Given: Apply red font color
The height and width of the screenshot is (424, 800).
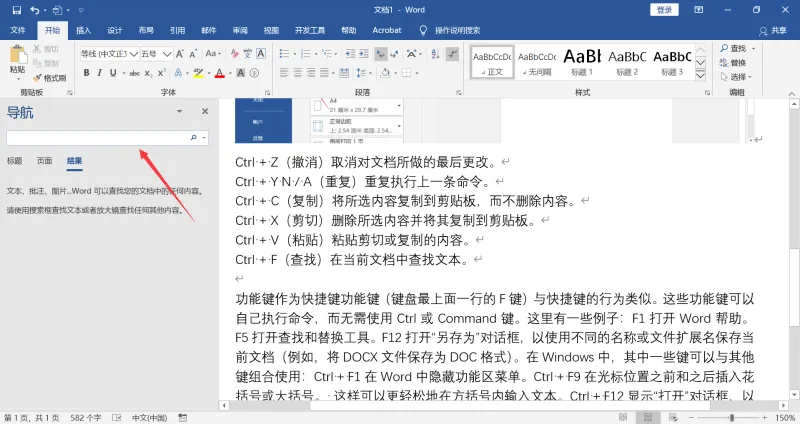Looking at the screenshot, I should click(x=219, y=73).
